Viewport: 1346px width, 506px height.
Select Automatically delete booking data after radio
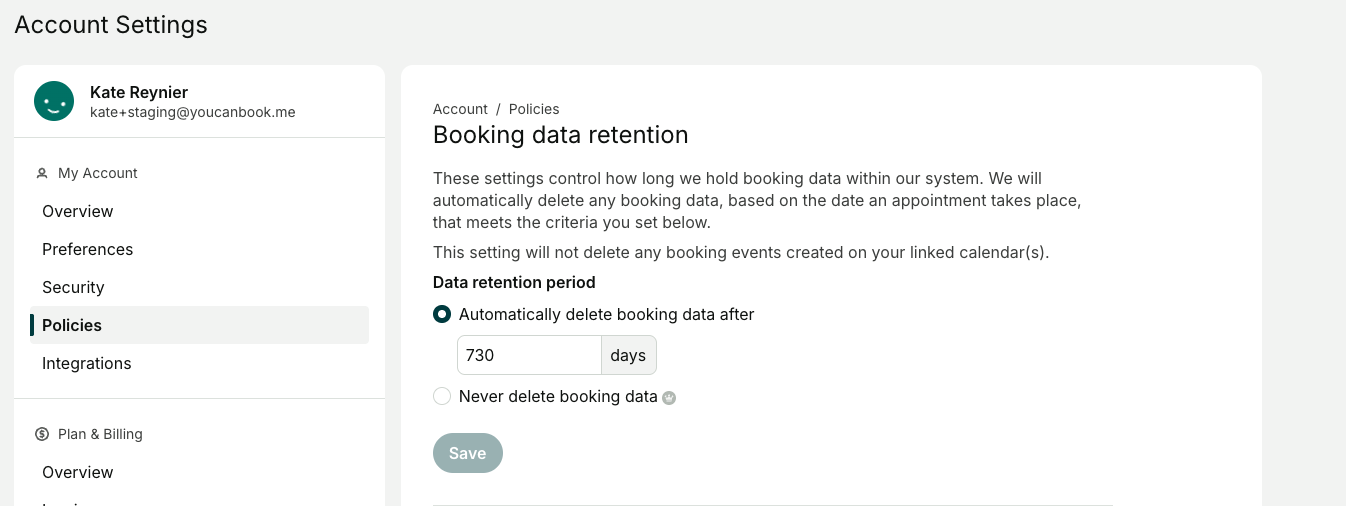click(x=442, y=314)
